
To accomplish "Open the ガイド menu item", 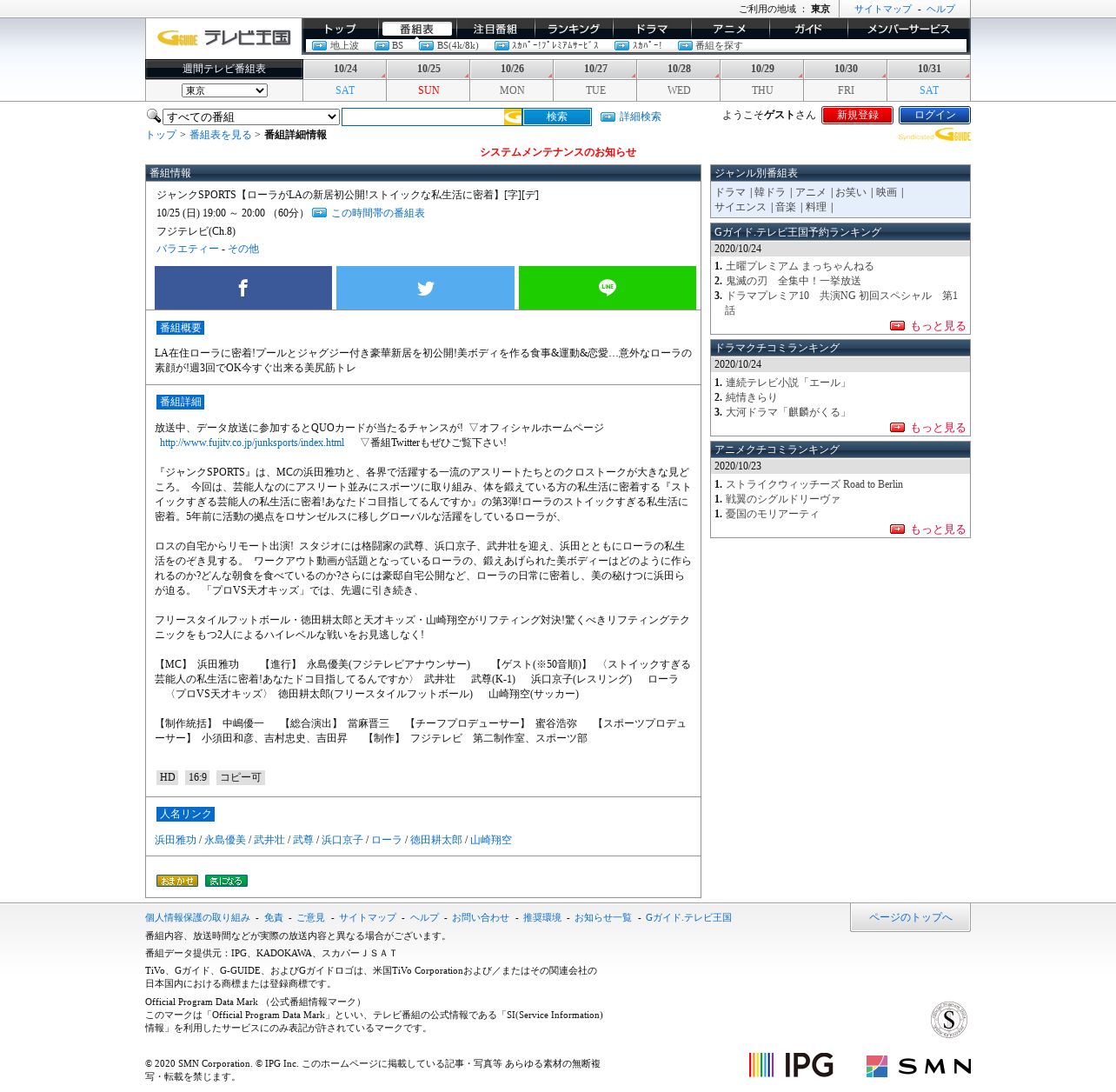I will coord(808,29).
